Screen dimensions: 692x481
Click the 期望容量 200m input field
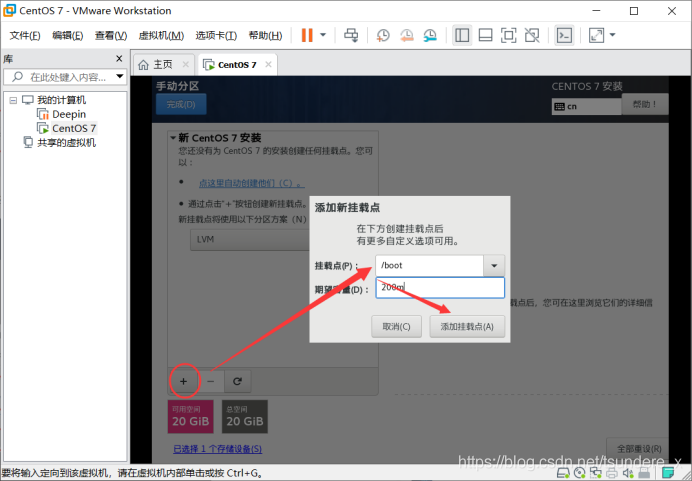pyautogui.click(x=440, y=288)
